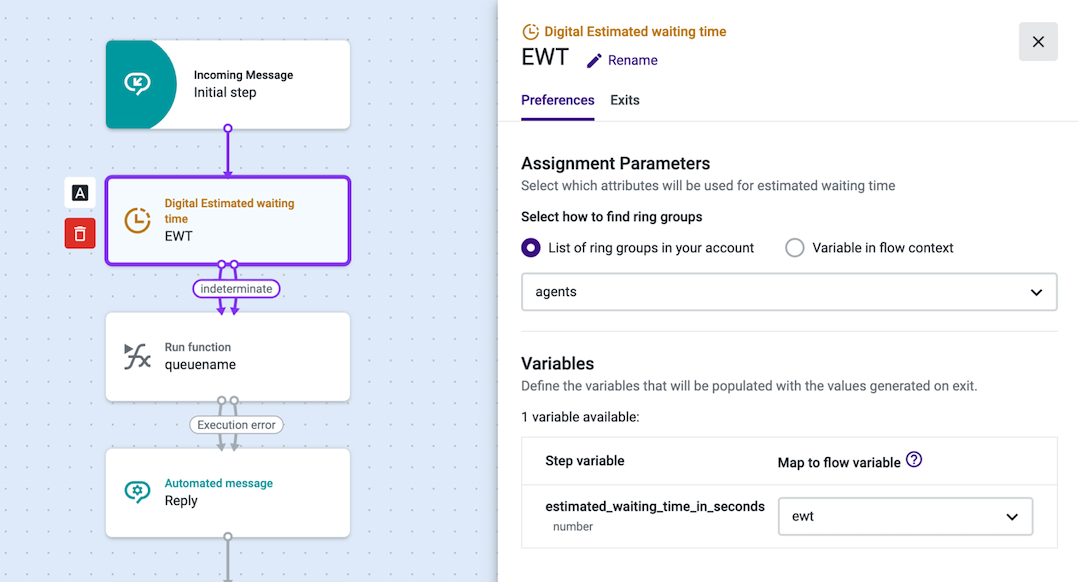Image resolution: width=1078 pixels, height=582 pixels.
Task: Select 'List of ring groups in your account'
Action: pyautogui.click(x=637, y=247)
